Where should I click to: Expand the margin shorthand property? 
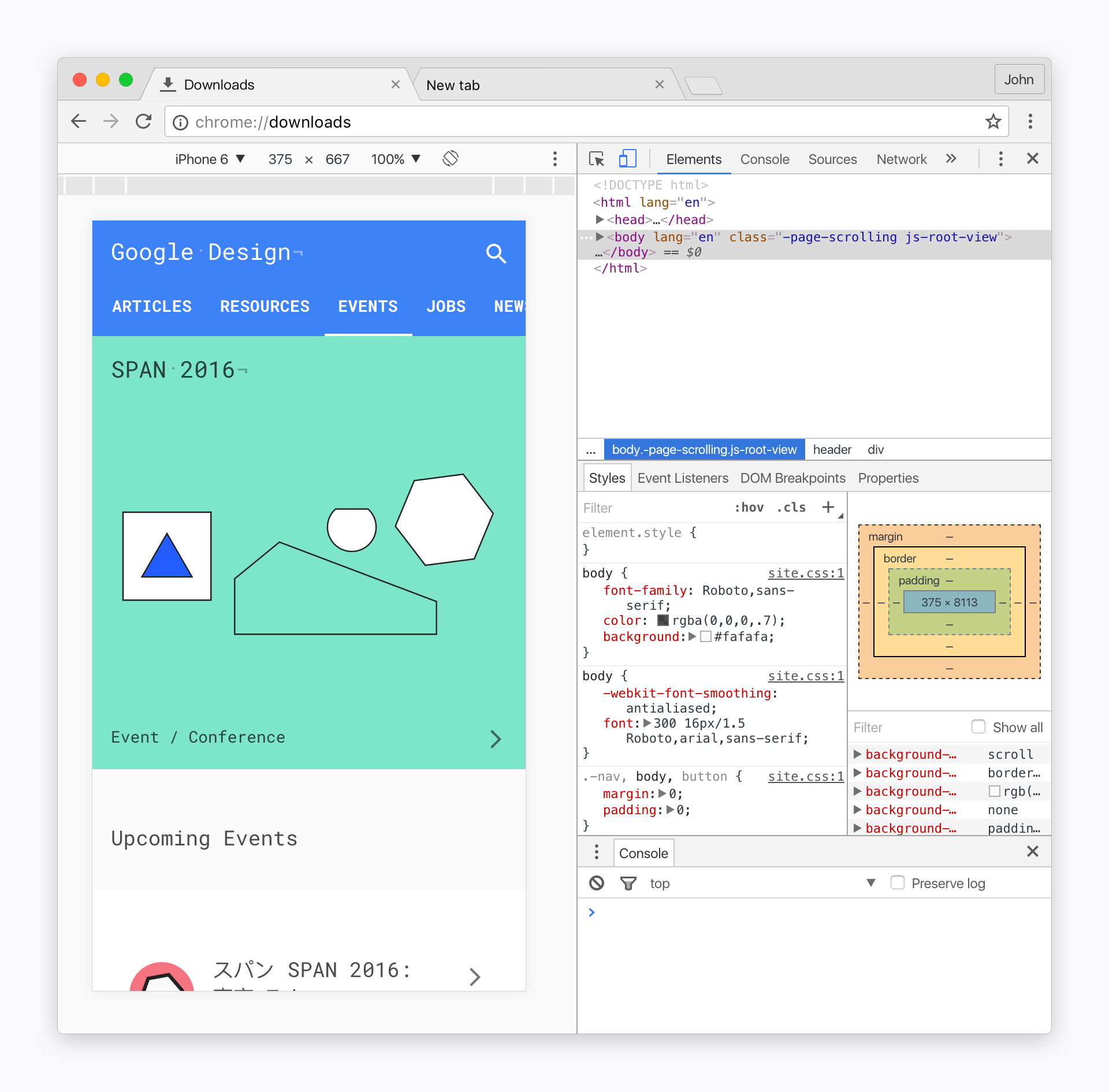[662, 793]
